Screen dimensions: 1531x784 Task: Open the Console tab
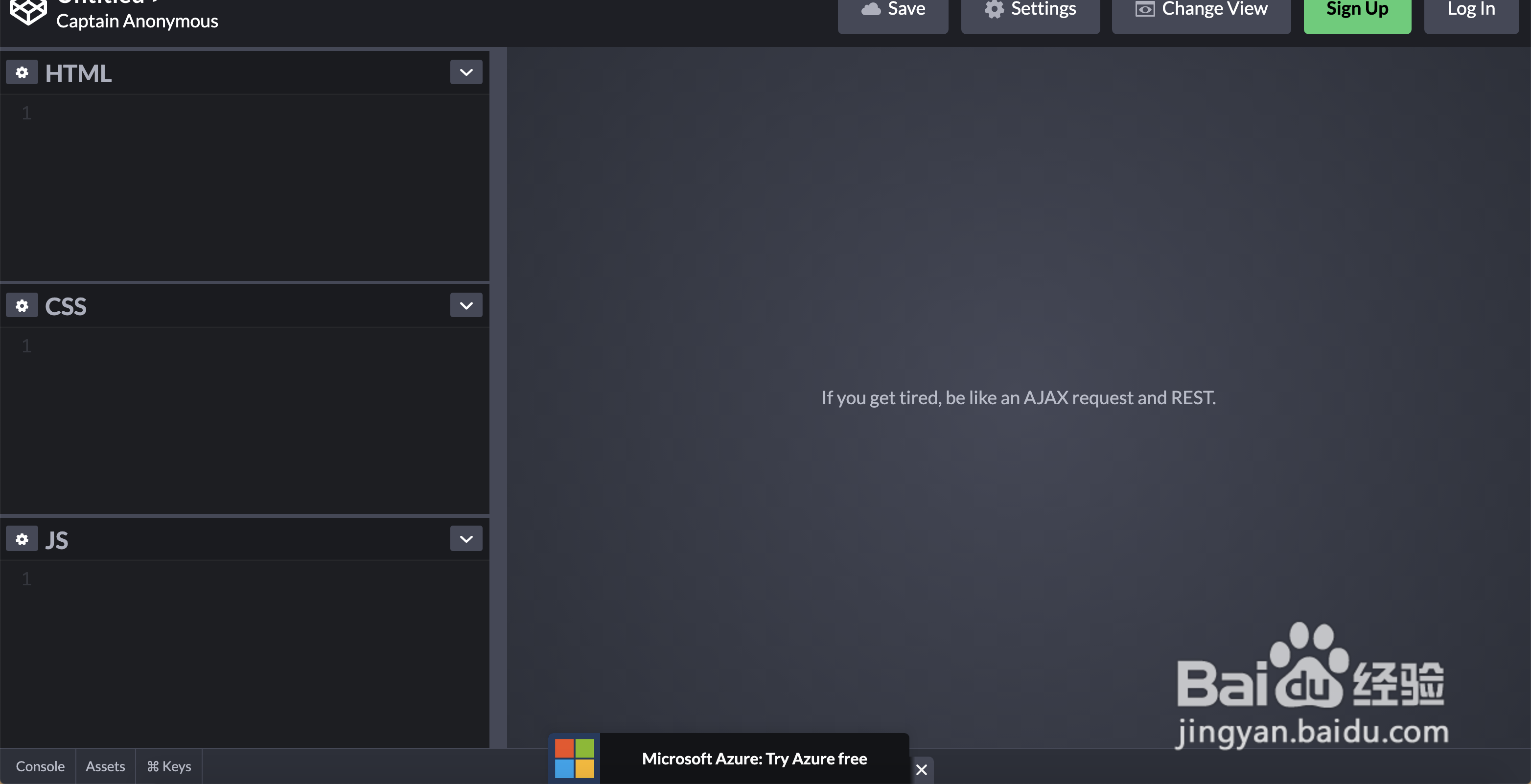pyautogui.click(x=40, y=766)
